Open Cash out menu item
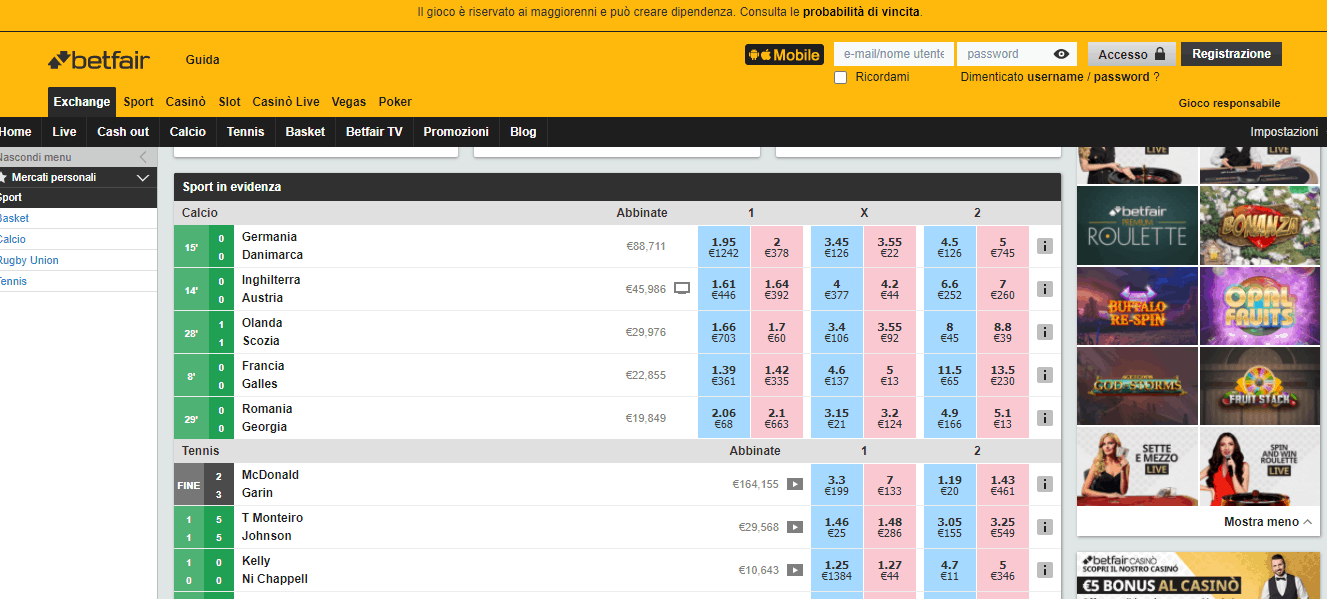The image size is (1327, 599). pyautogui.click(x=123, y=132)
